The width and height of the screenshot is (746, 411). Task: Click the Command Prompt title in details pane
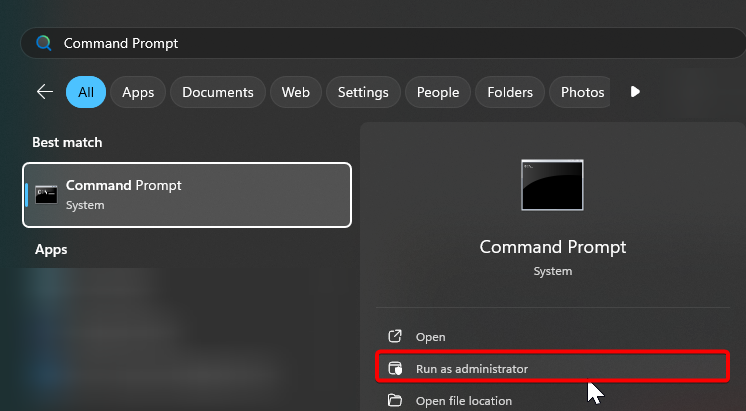click(x=553, y=247)
